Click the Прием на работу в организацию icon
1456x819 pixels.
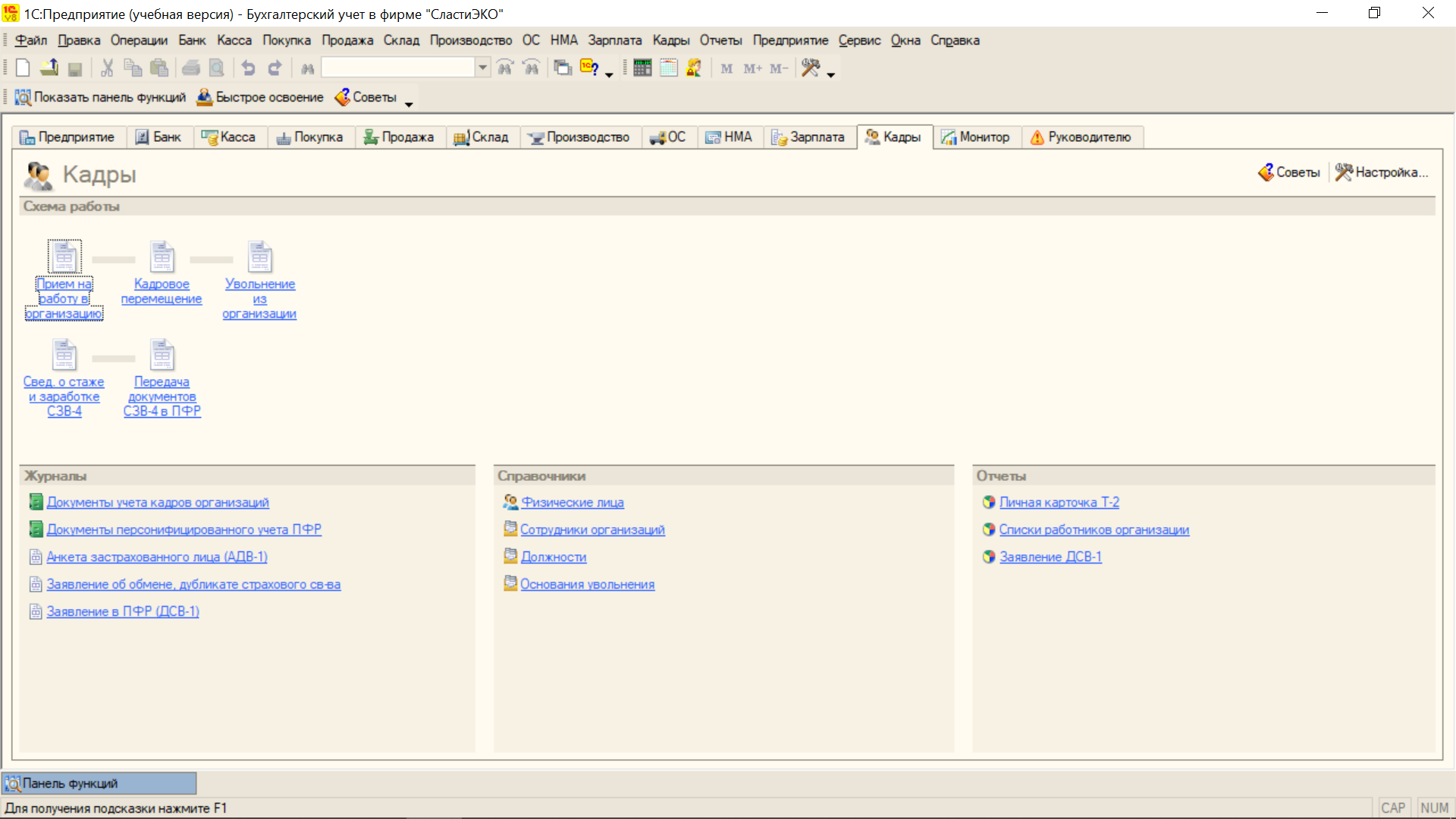tap(64, 257)
